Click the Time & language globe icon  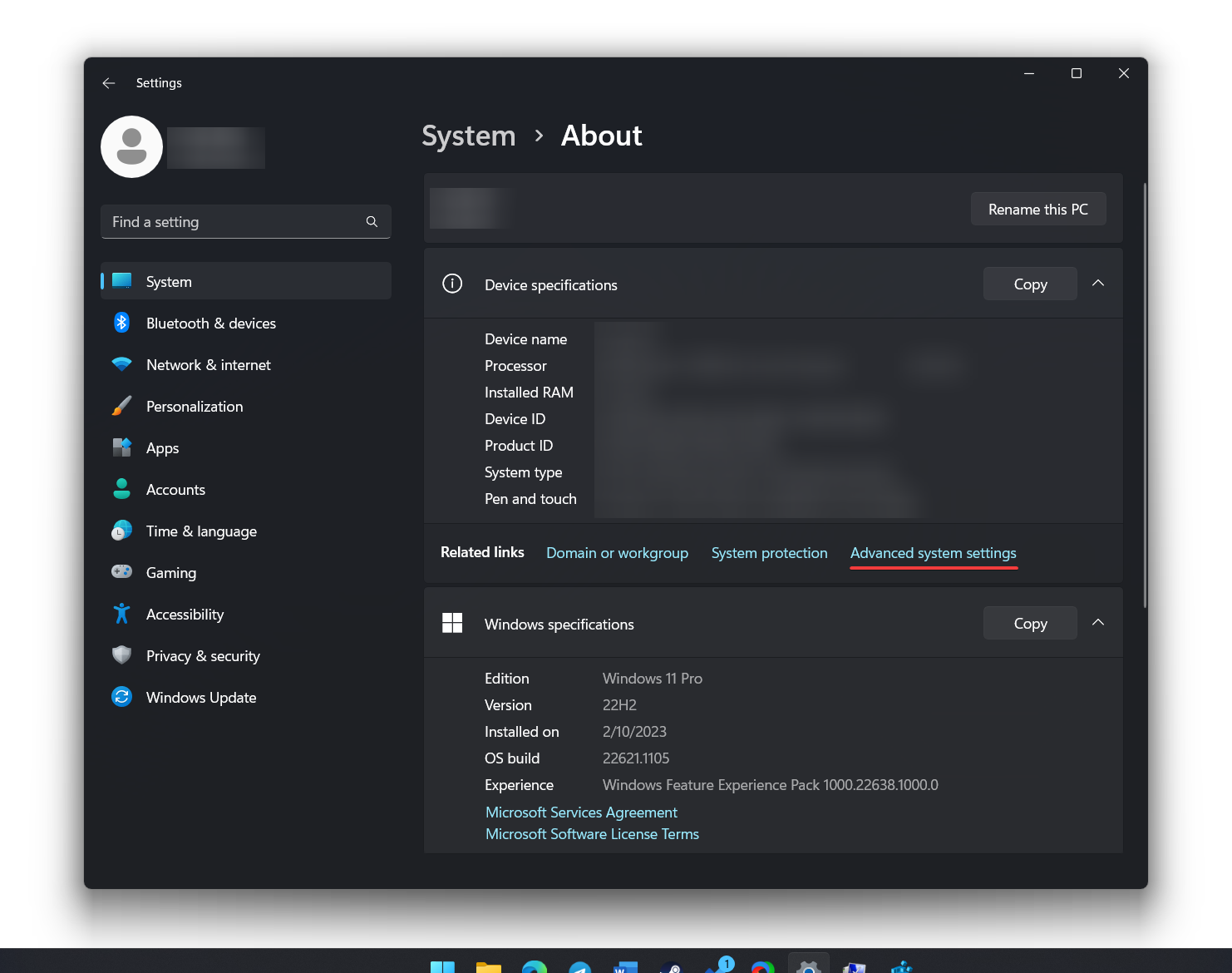click(x=121, y=531)
